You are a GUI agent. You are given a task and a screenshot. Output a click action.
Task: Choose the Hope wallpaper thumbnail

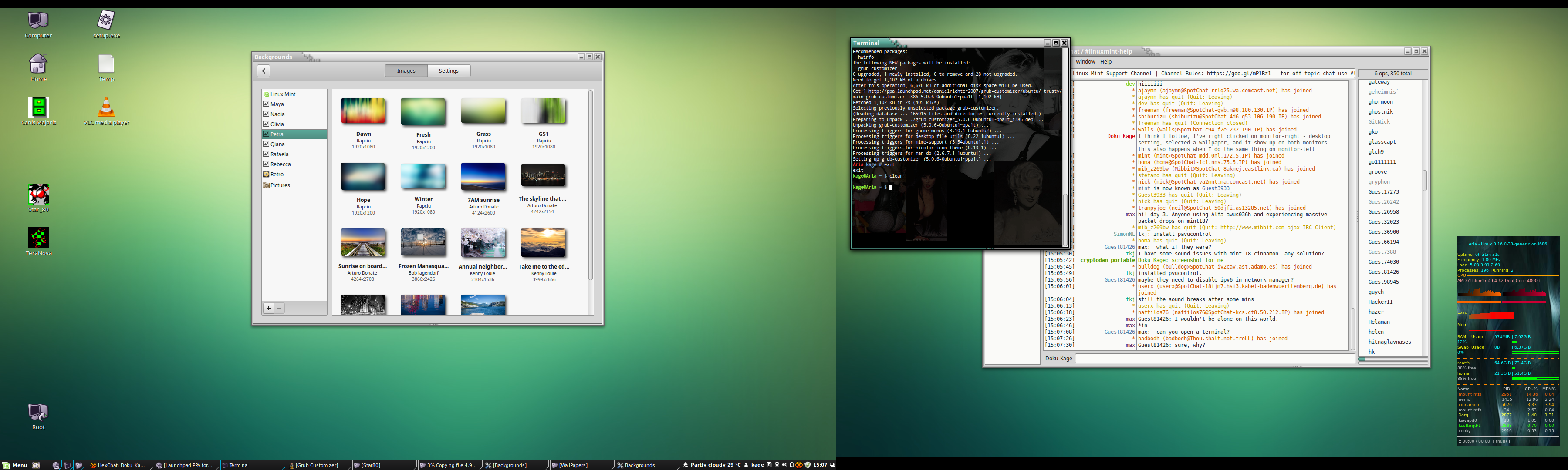363,178
